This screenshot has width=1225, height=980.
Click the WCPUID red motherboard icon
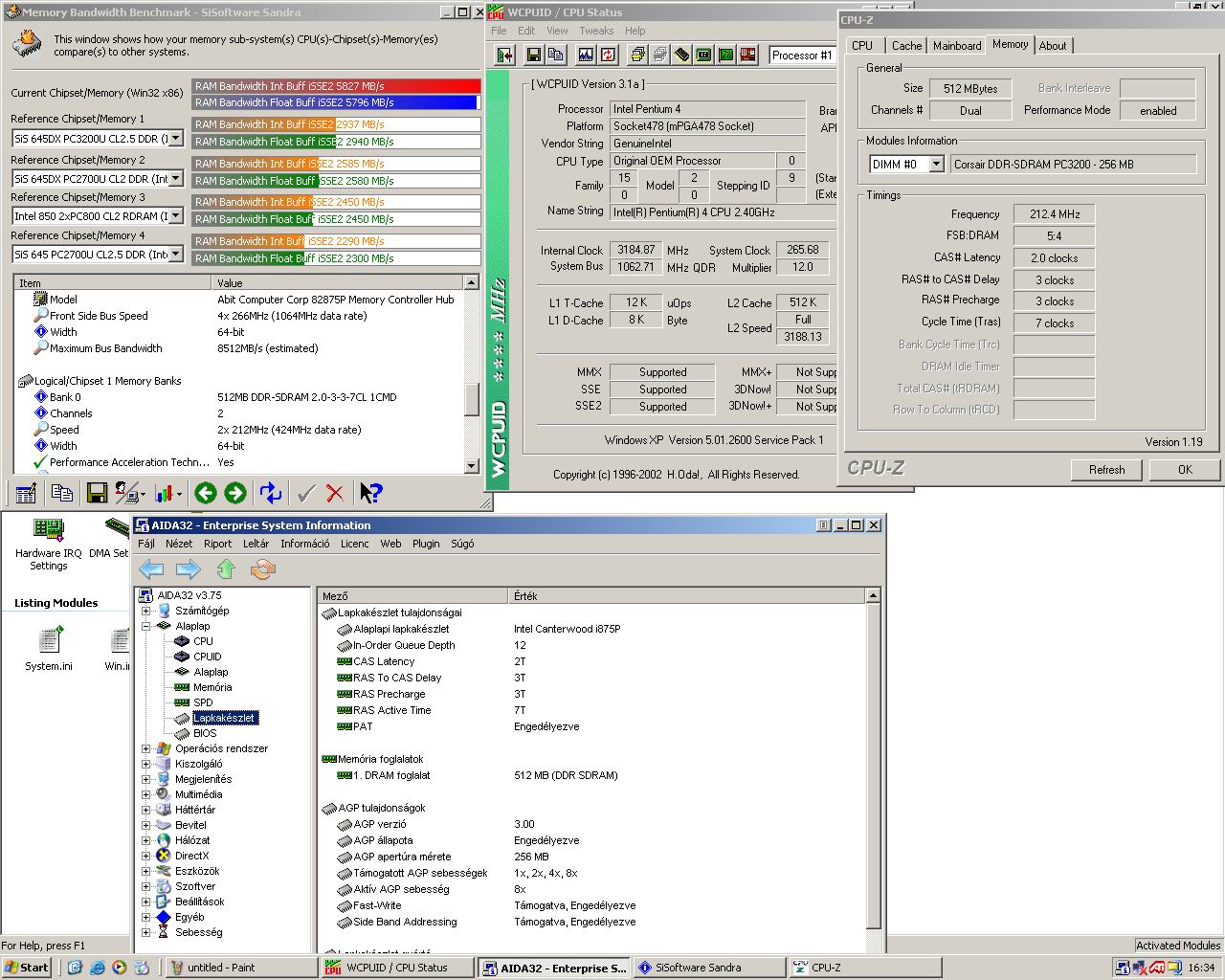[747, 55]
